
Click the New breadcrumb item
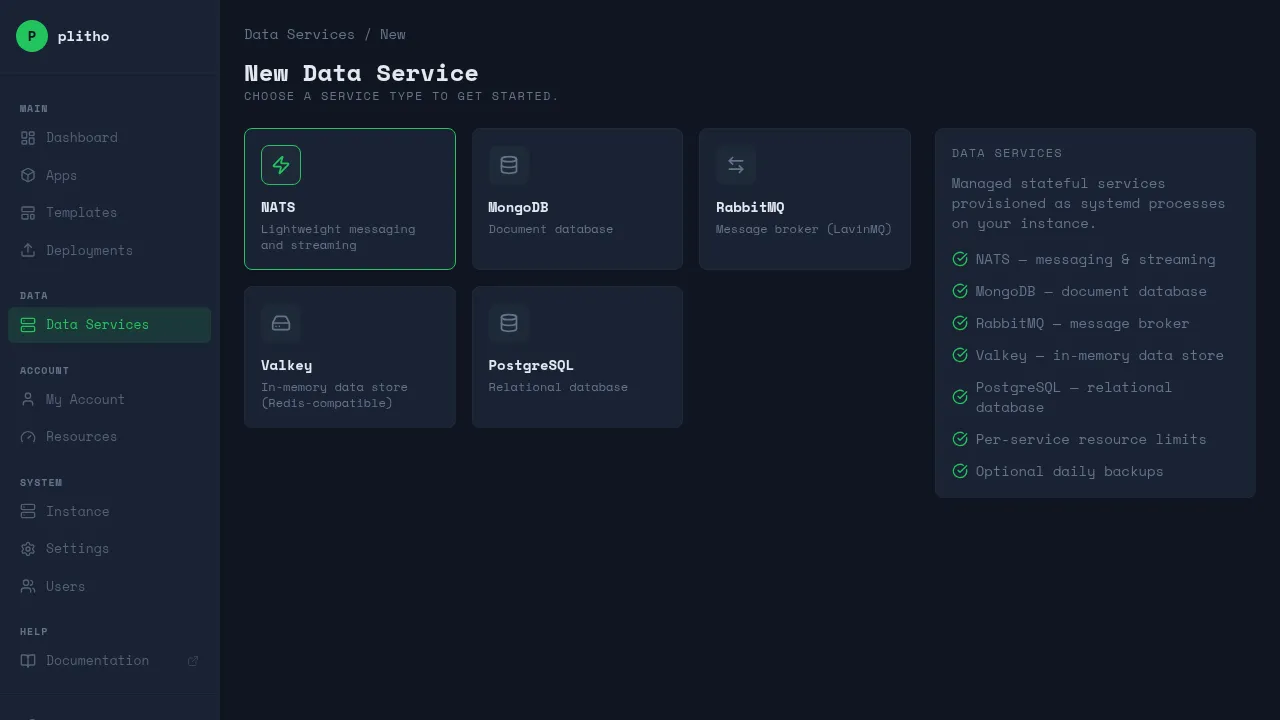click(393, 34)
